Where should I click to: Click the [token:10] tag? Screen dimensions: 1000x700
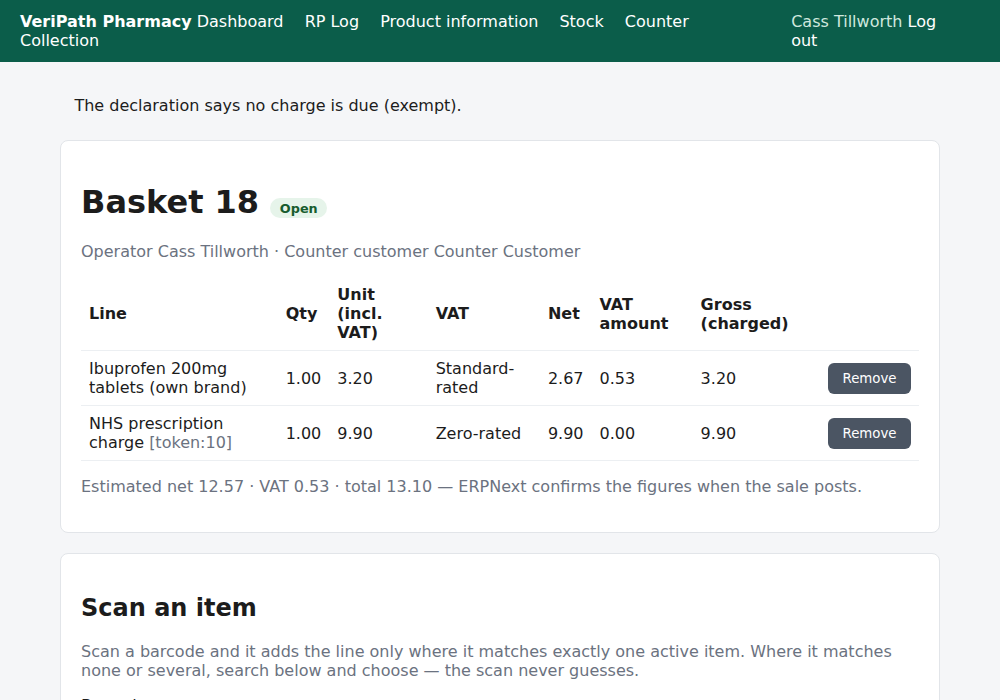point(191,442)
